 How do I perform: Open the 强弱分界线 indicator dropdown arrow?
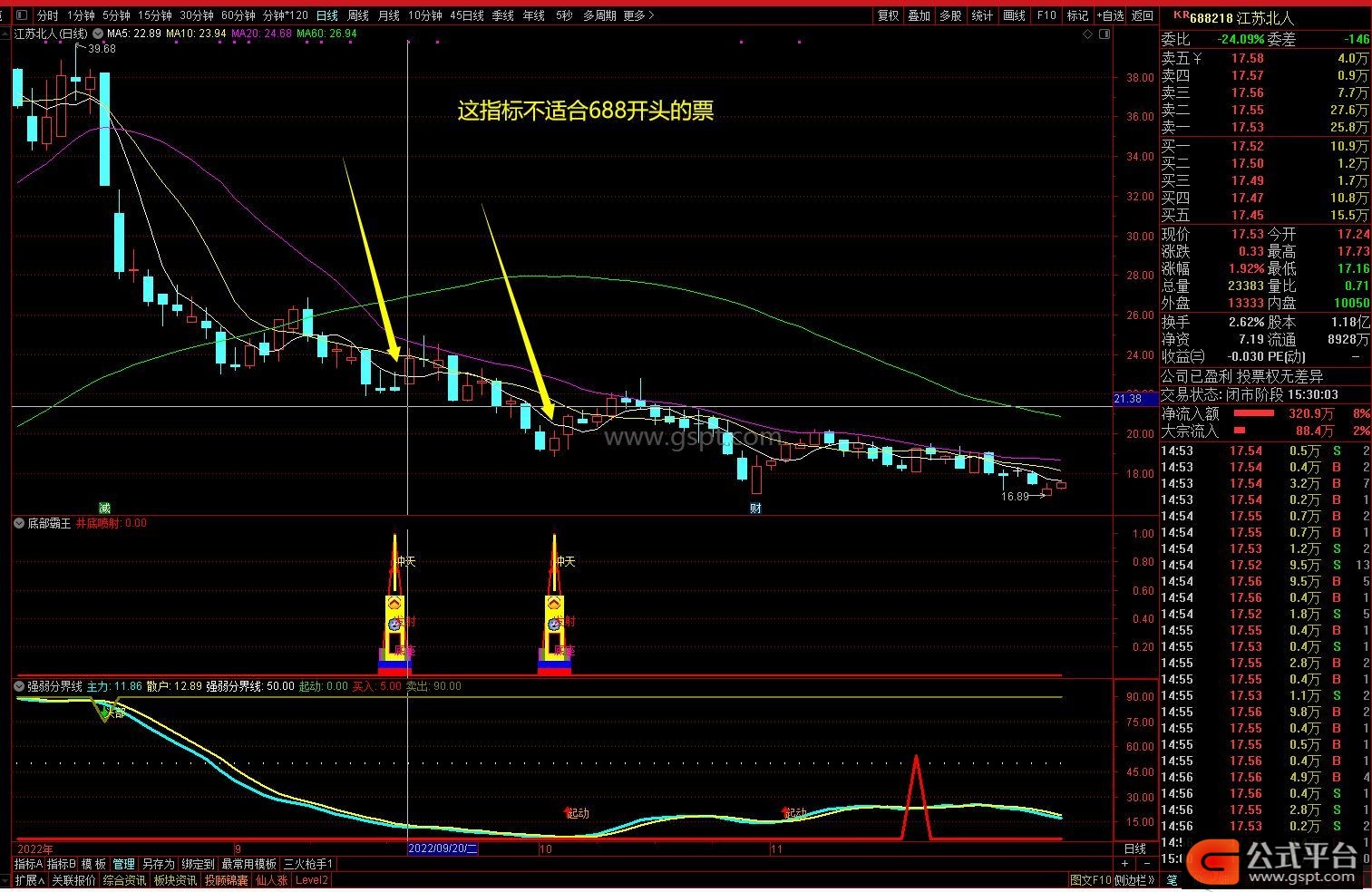pos(19,686)
